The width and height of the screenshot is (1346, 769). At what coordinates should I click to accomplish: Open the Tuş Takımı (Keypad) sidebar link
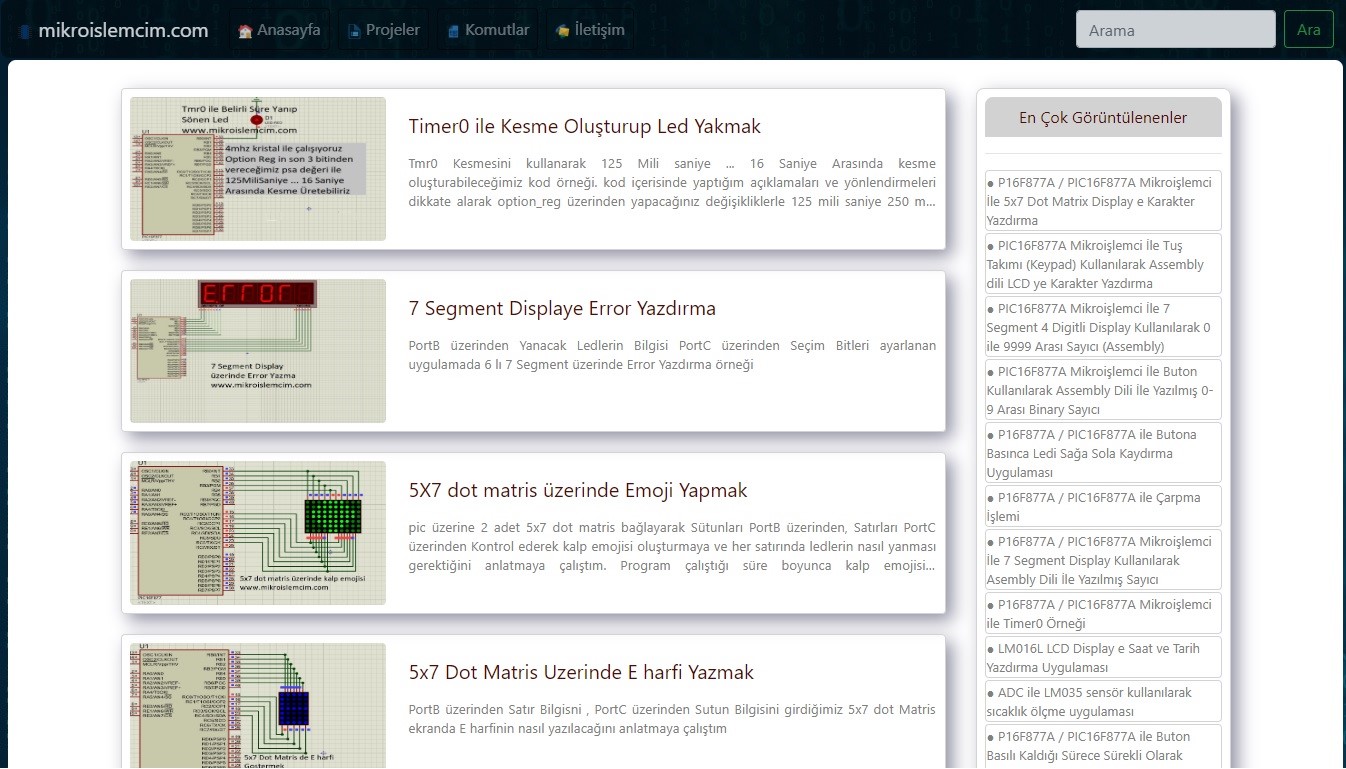tap(1102, 265)
